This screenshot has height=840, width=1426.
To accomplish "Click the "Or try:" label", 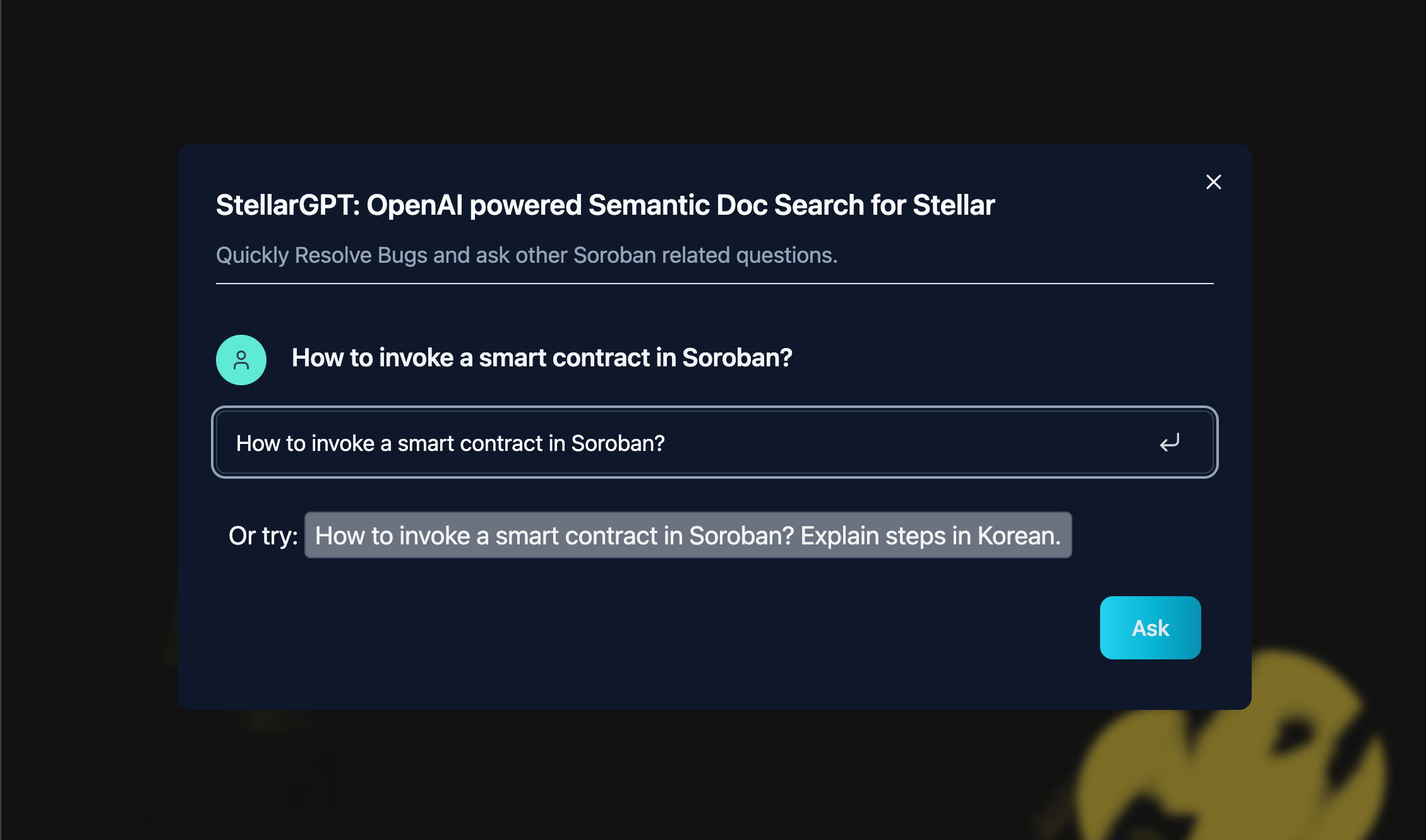I will pyautogui.click(x=263, y=536).
